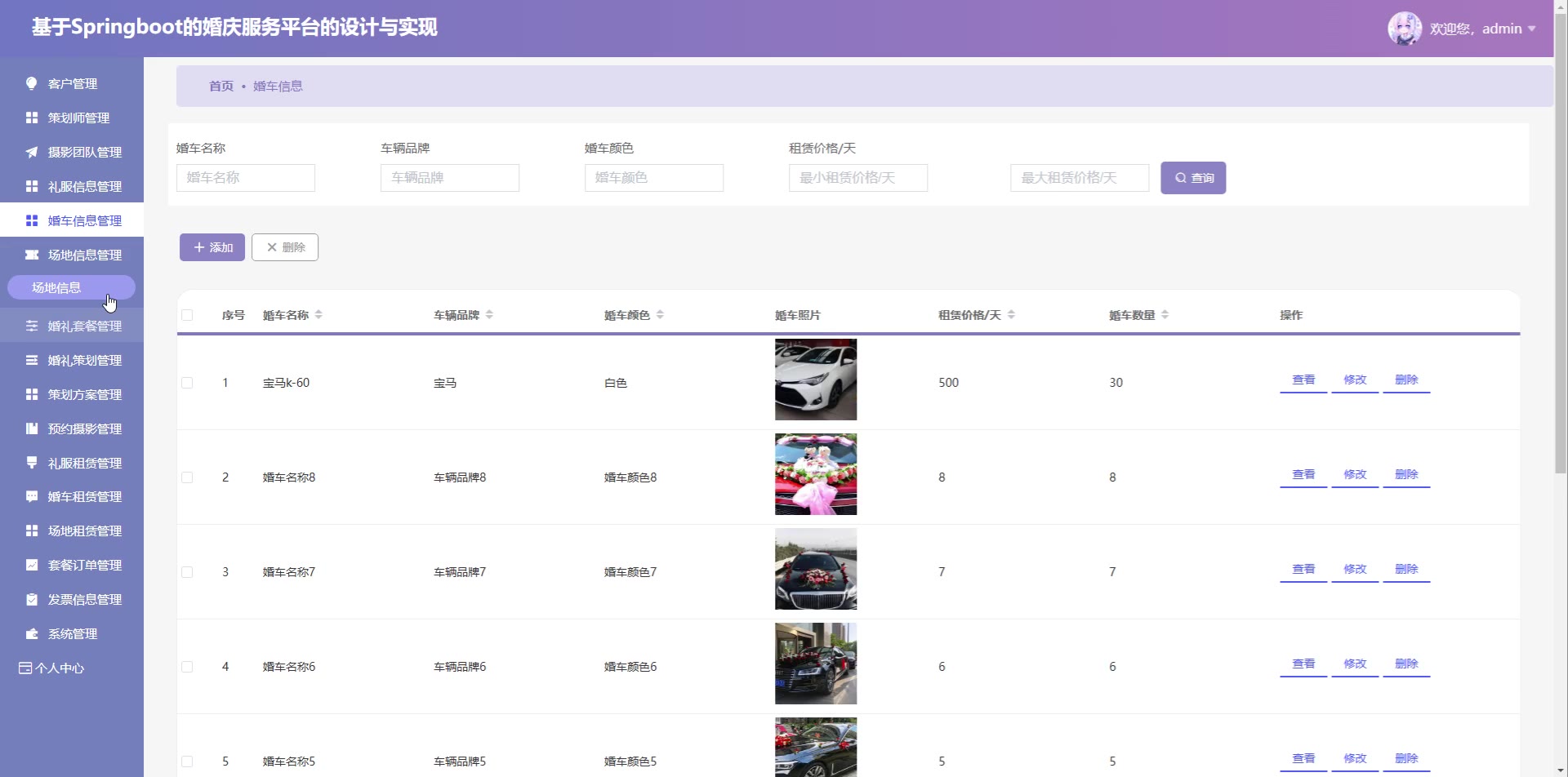Toggle the select-all checkbox in table header
This screenshot has width=1568, height=777.
click(187, 315)
